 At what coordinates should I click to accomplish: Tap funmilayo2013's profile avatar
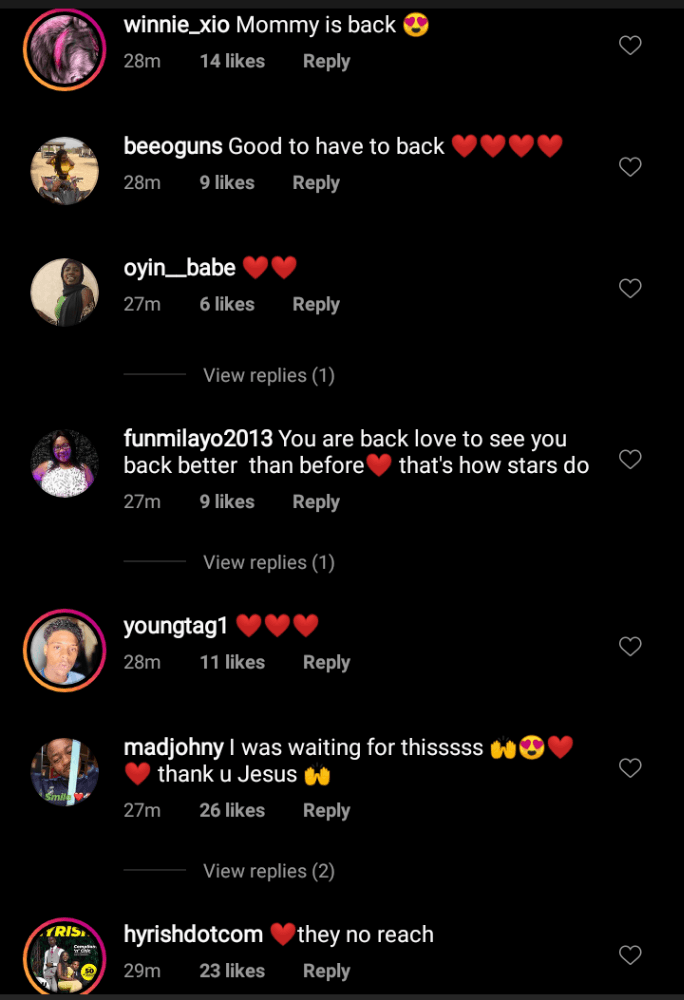(x=64, y=463)
